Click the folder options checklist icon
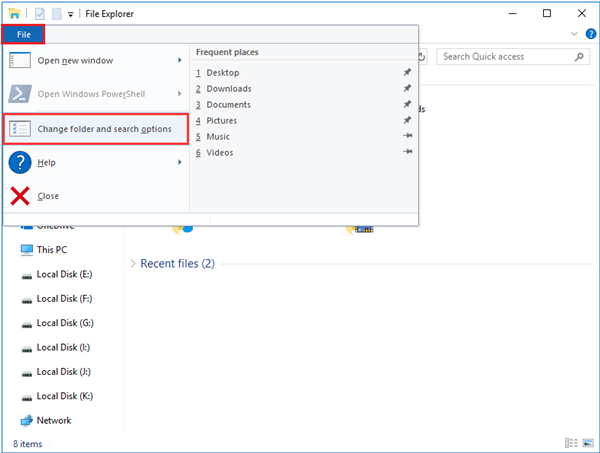This screenshot has width=600, height=453. 20,129
